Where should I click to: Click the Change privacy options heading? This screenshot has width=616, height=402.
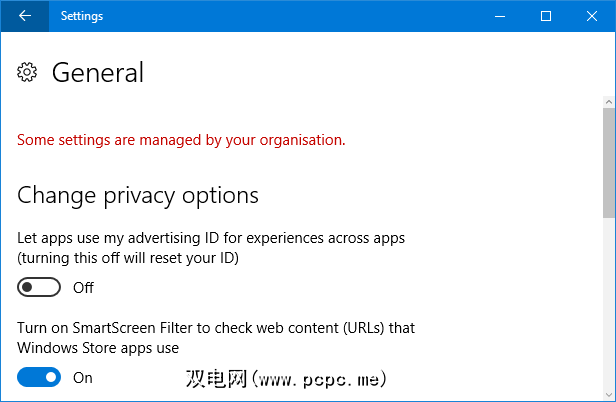[x=138, y=194]
